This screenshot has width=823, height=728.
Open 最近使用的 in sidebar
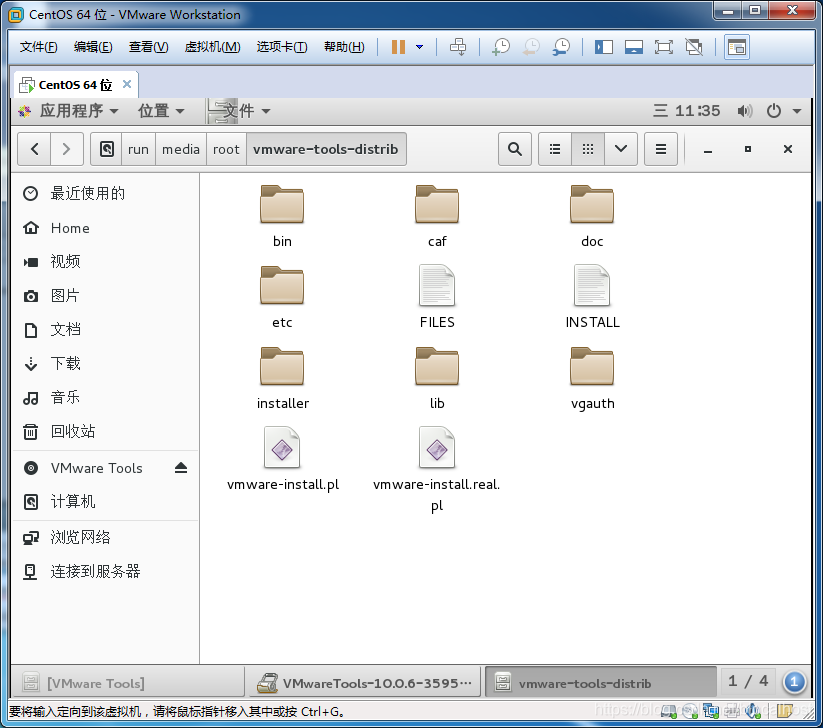[105, 194]
